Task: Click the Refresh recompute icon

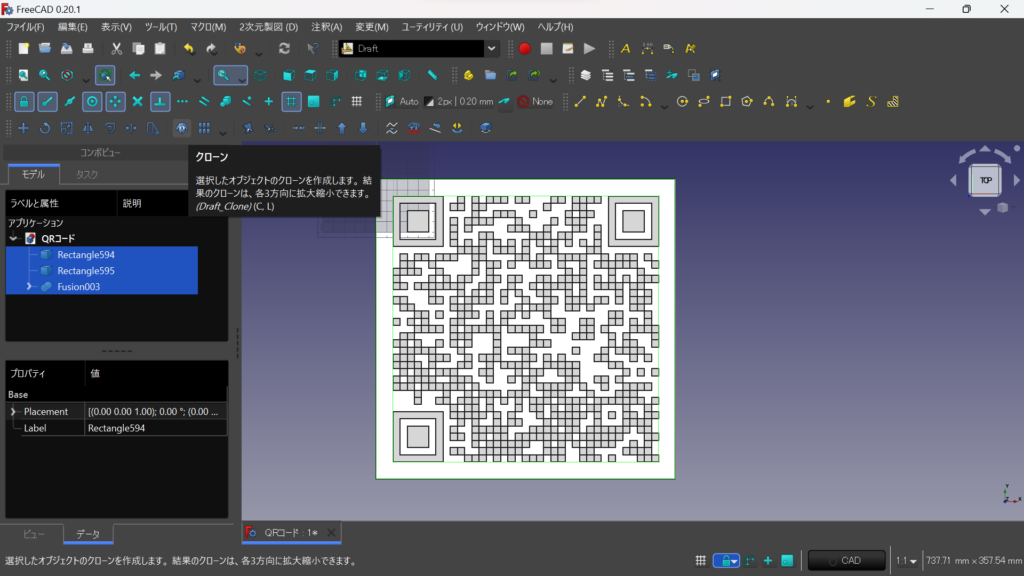Action: coord(284,48)
